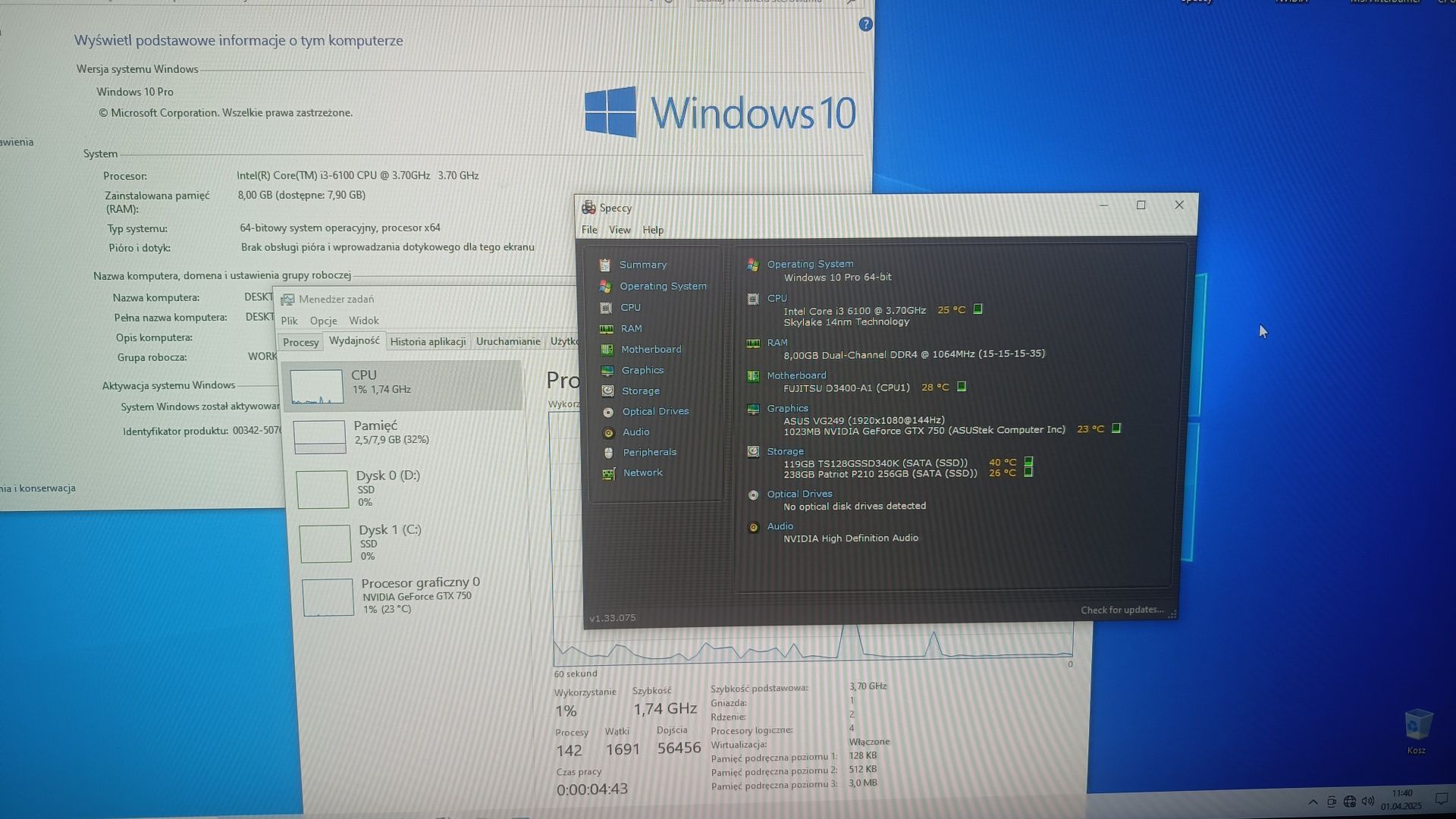
Task: Open Widok menu in Task Manager
Action: (x=364, y=321)
